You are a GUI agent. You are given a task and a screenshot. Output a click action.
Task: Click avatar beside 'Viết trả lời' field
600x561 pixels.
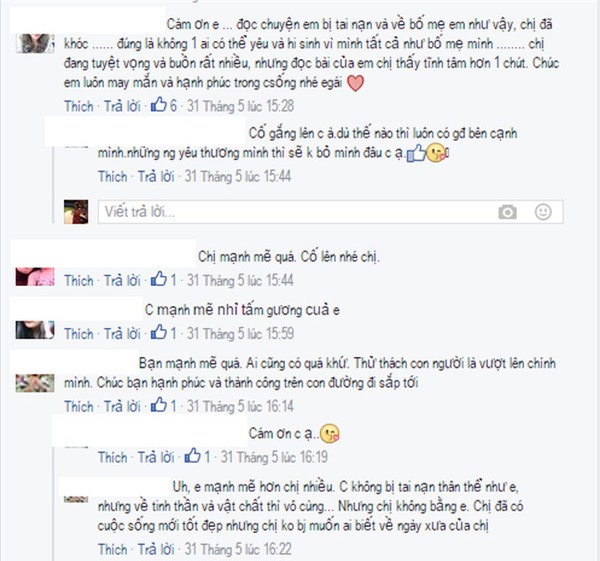click(x=76, y=212)
